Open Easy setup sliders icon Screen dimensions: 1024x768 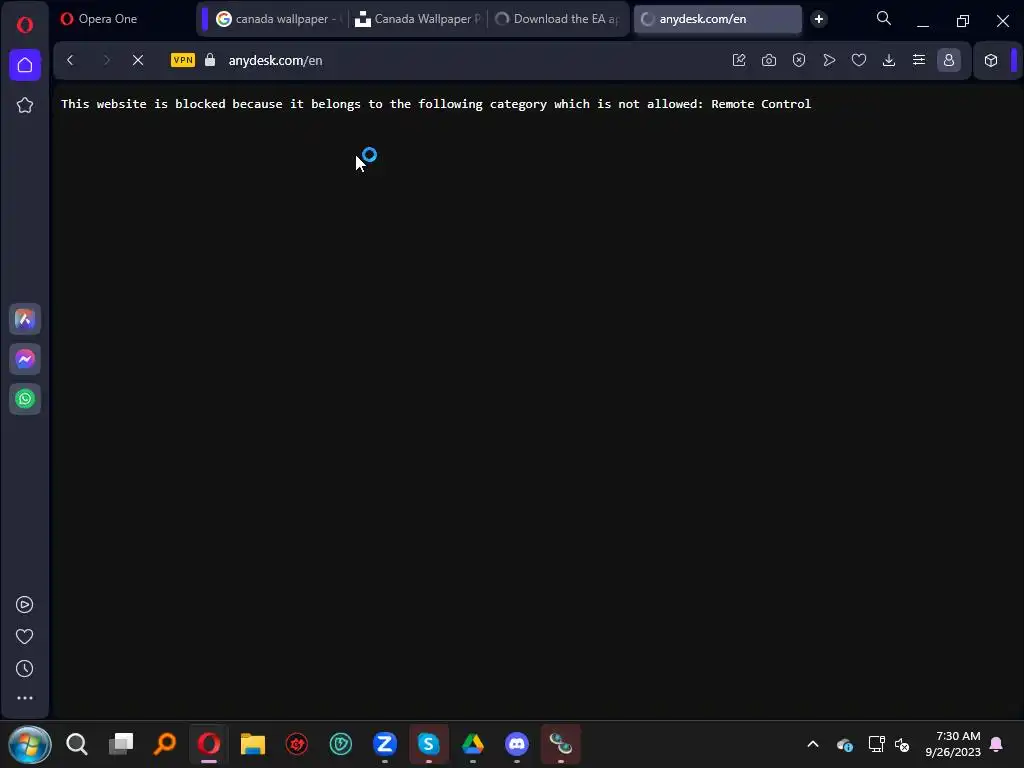(919, 60)
